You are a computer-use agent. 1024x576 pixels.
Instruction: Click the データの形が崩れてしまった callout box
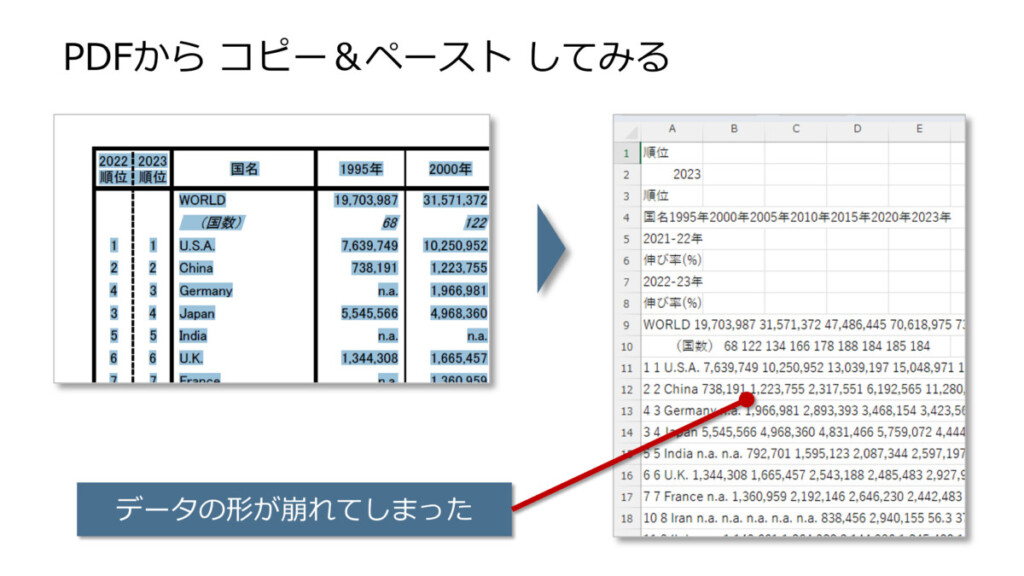[294, 509]
